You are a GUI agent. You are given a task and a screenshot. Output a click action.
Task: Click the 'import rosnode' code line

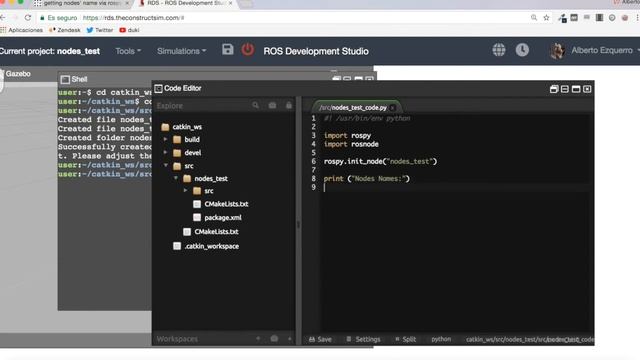tap(351, 144)
